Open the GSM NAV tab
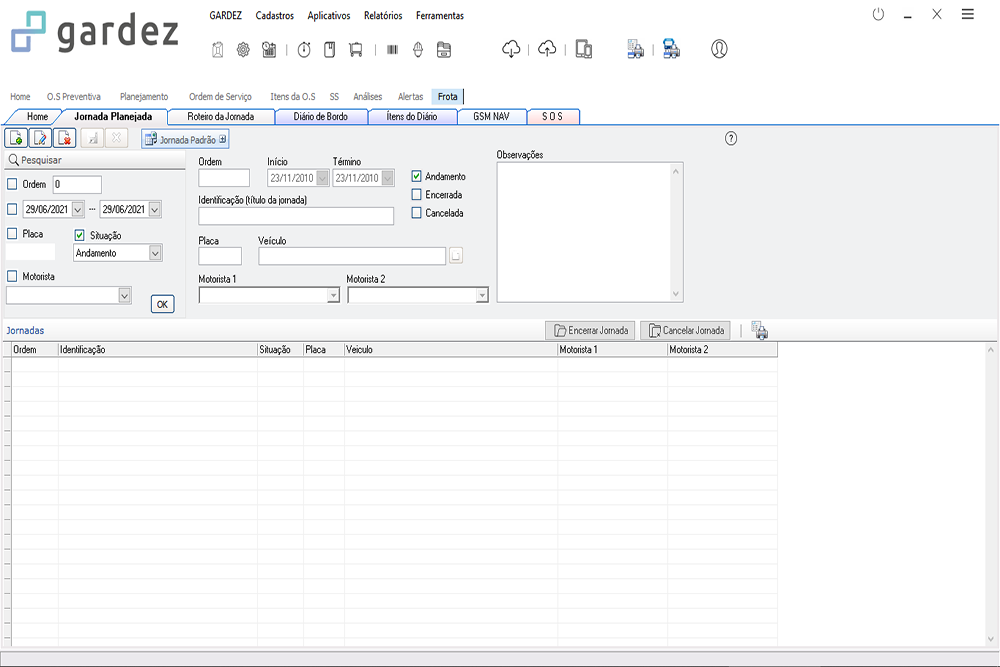The width and height of the screenshot is (1000, 667). [x=492, y=117]
